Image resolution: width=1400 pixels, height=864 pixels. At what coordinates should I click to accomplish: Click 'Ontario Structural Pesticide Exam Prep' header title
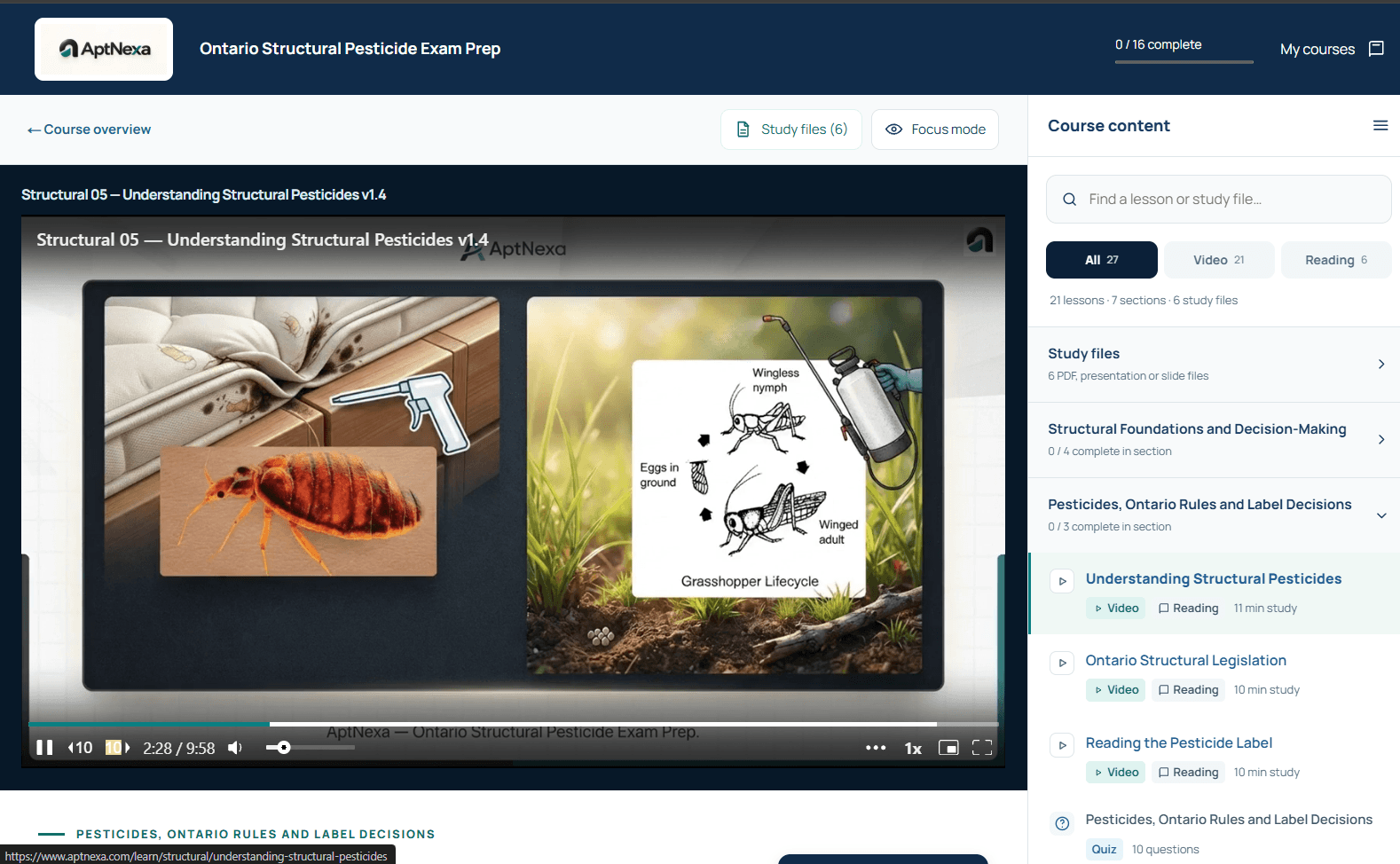[x=350, y=49]
